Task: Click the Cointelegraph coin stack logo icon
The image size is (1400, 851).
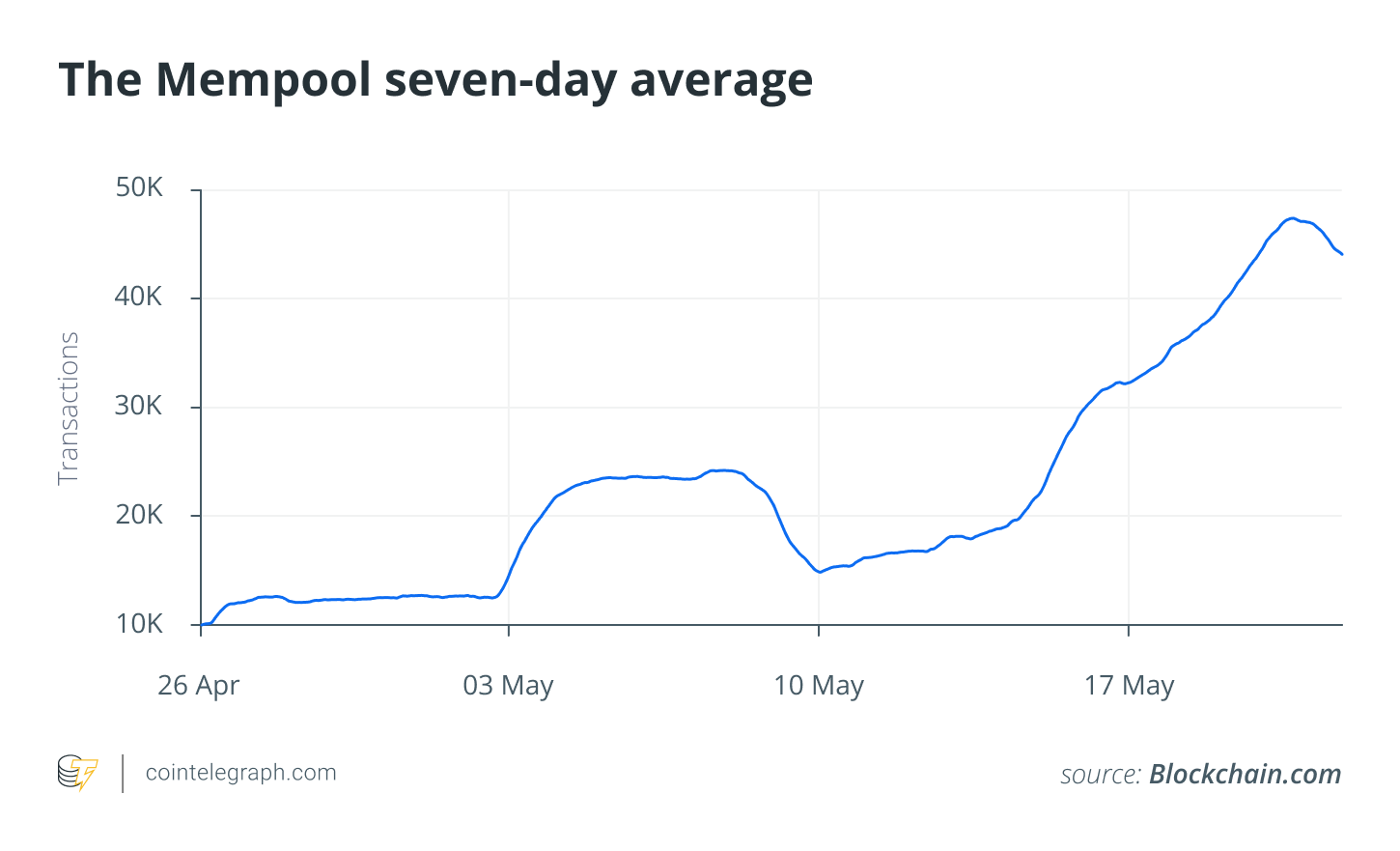Action: [x=77, y=773]
